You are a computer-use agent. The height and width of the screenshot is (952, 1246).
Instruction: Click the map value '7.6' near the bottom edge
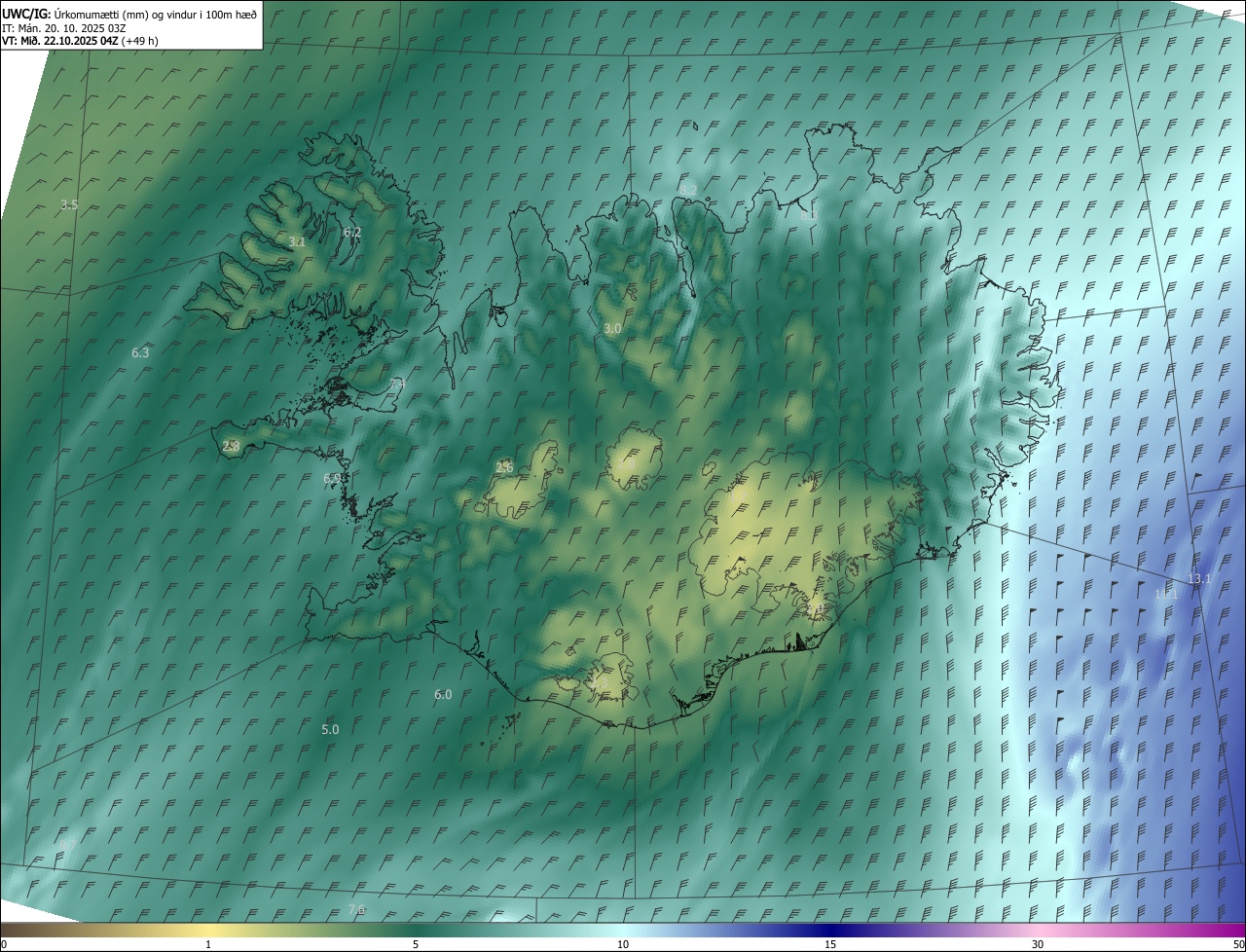356,909
